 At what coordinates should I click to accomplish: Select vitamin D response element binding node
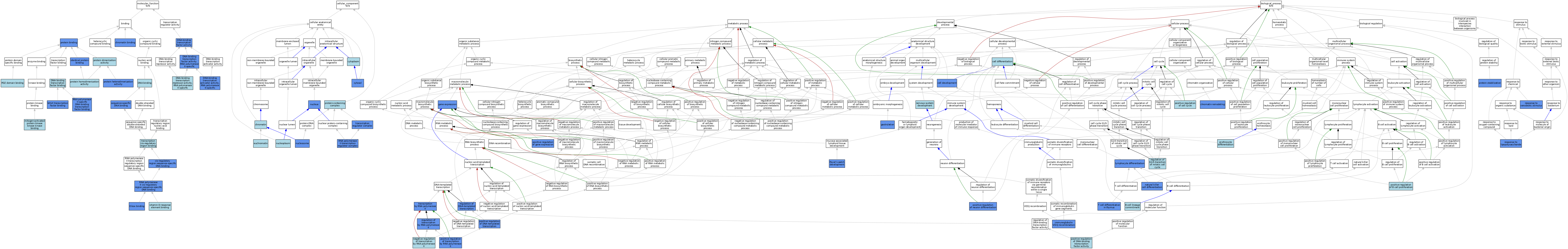[x=160, y=206]
